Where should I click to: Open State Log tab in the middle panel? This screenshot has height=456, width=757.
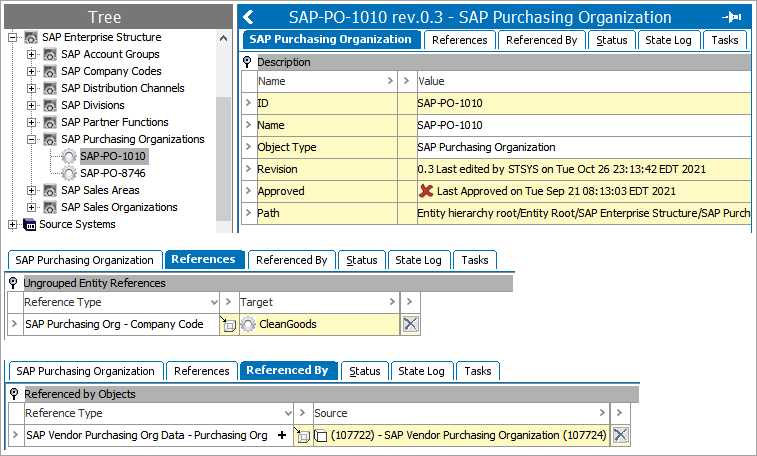(418, 260)
